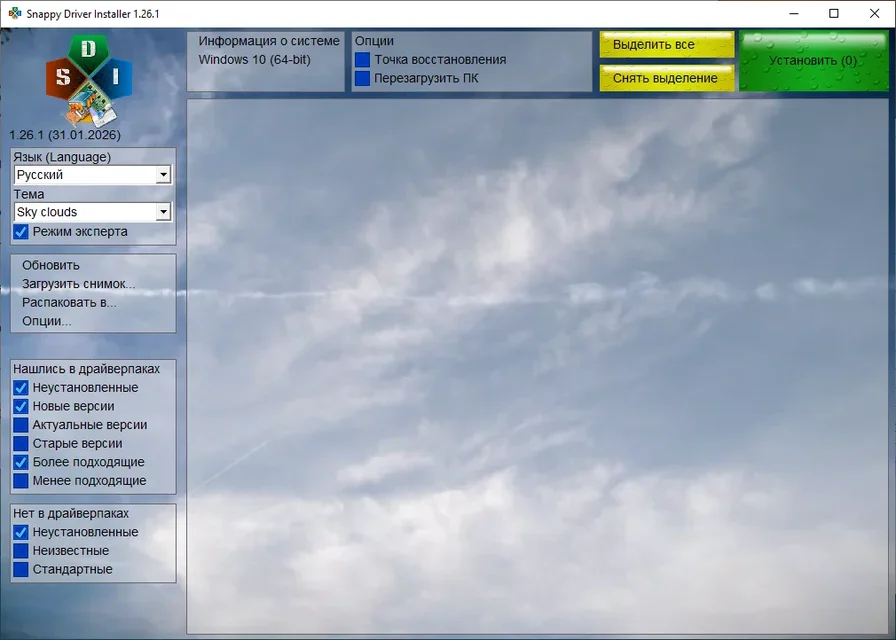The height and width of the screenshot is (640, 896).
Task: Enable the Стандартные checkbox
Action: (x=21, y=570)
